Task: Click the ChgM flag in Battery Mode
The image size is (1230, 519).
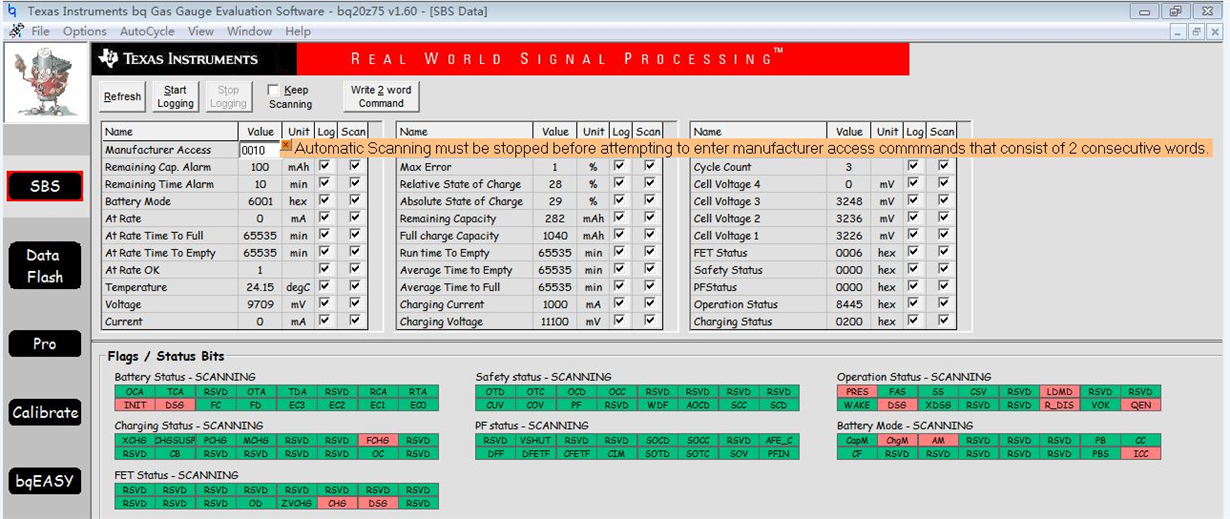Action: point(898,440)
